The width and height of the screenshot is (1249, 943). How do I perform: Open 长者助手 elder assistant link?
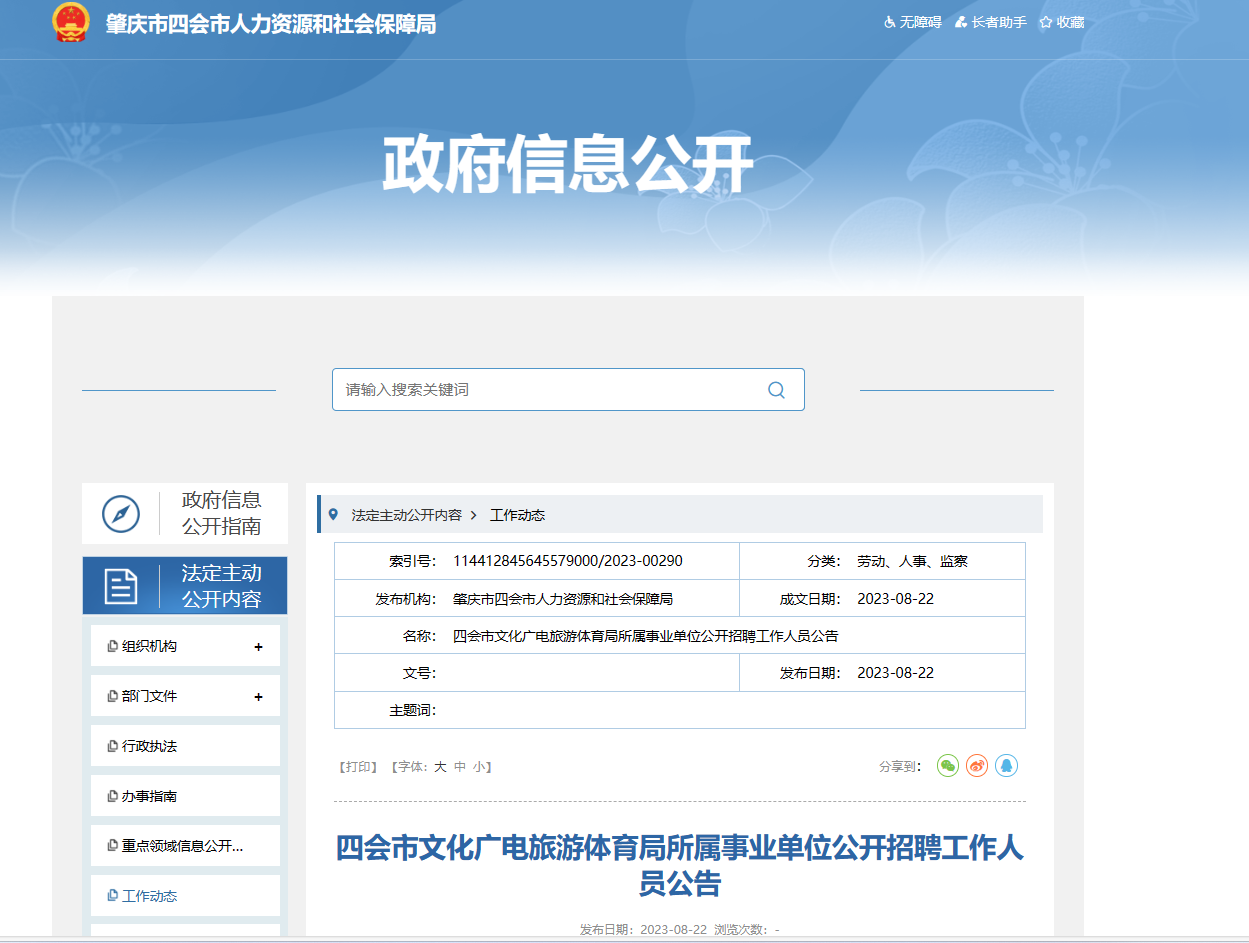[x=991, y=22]
